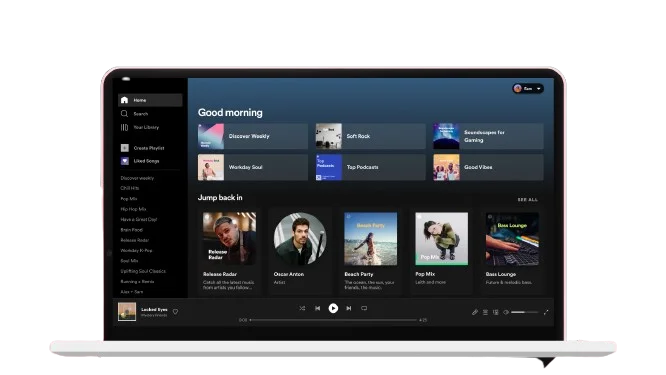Select Alex + Sam playlist in sidebar
666x375 pixels.
tap(132, 292)
